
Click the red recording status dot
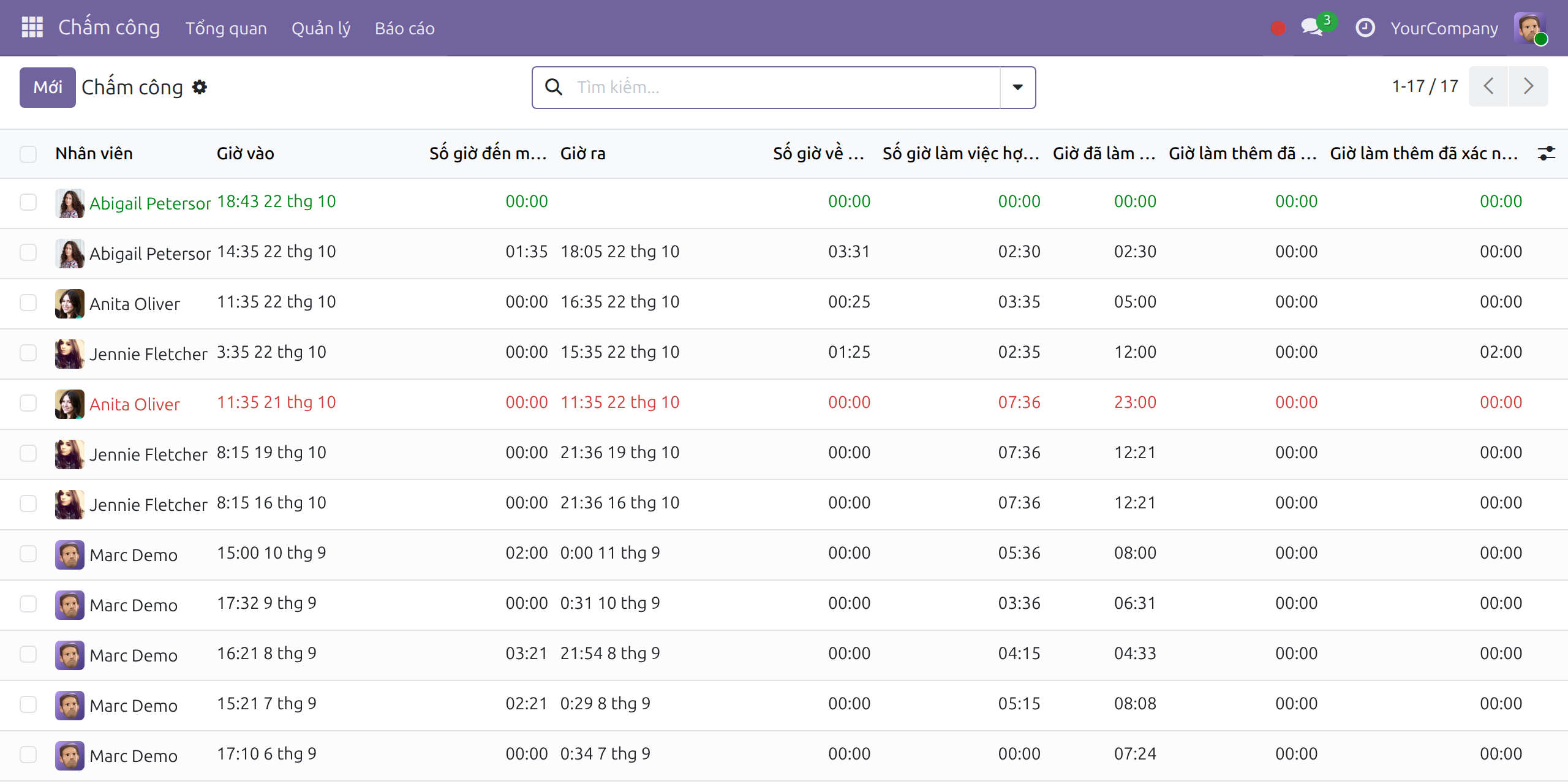pos(1278,28)
